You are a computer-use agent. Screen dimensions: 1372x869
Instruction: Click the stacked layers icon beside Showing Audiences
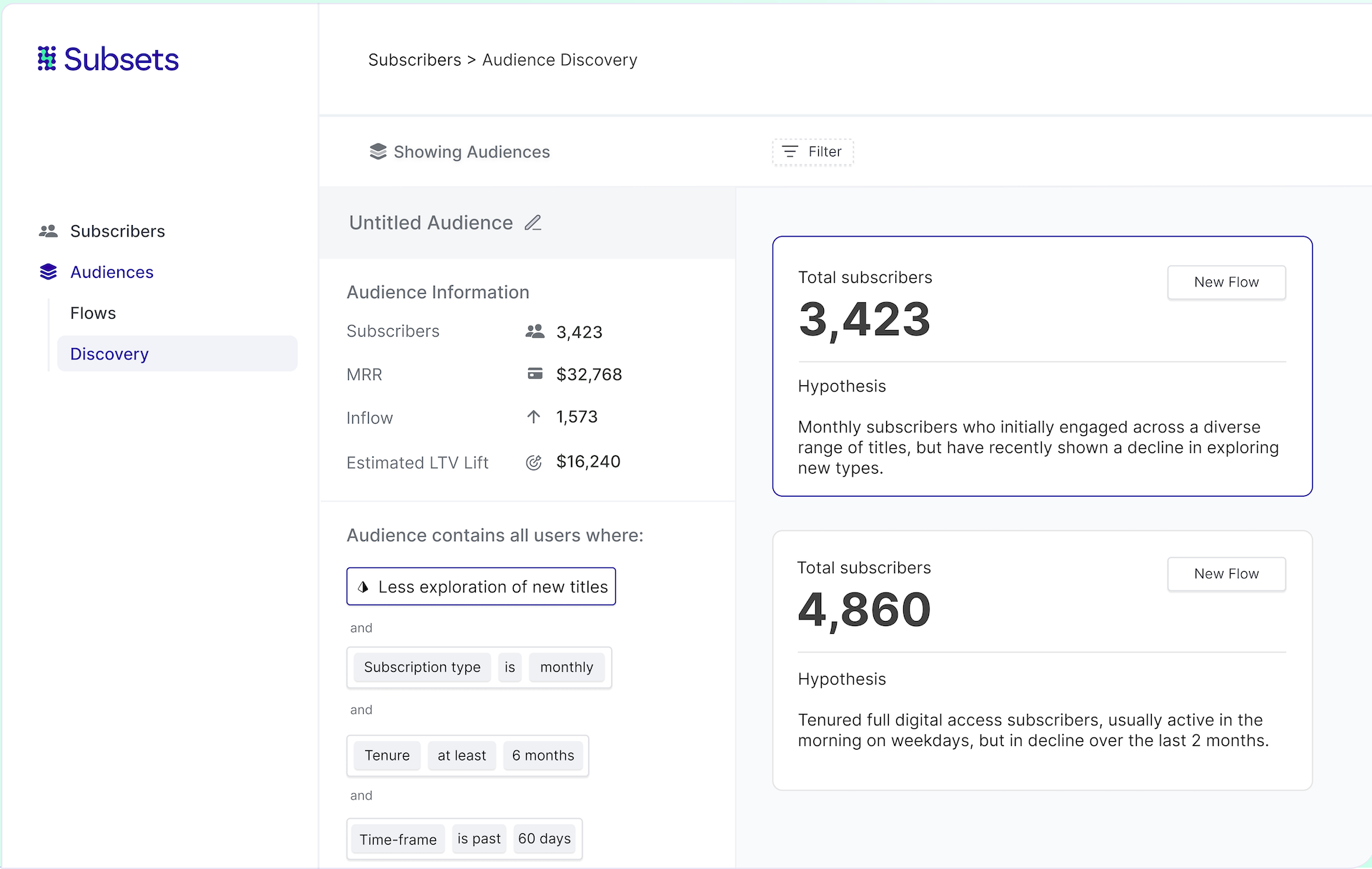[378, 152]
